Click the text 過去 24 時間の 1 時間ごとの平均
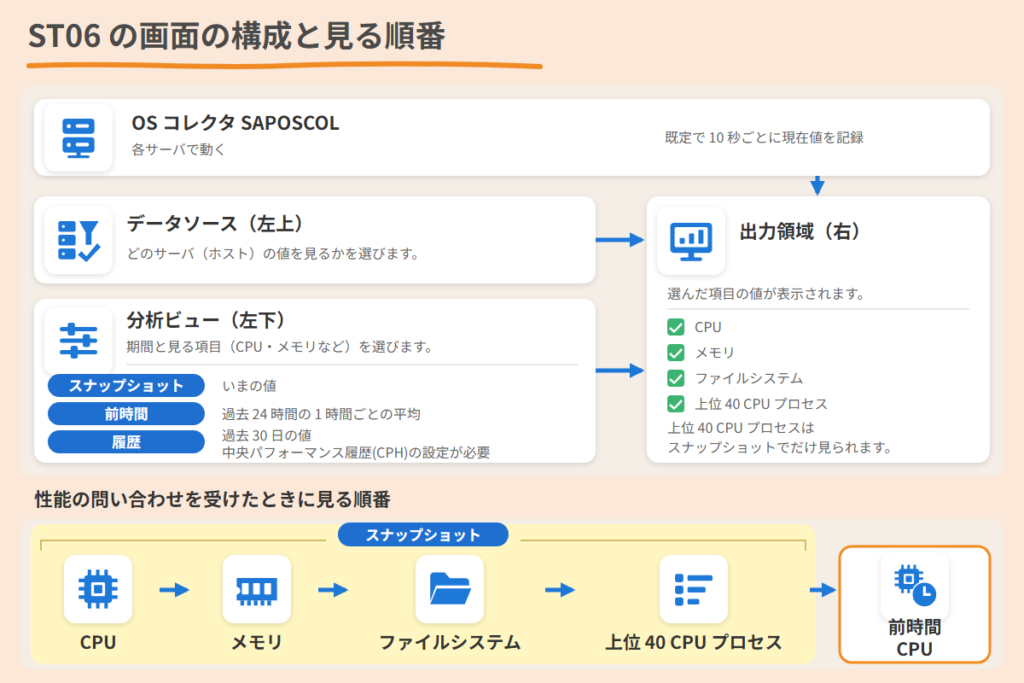The height and width of the screenshot is (683, 1024). [x=321, y=414]
